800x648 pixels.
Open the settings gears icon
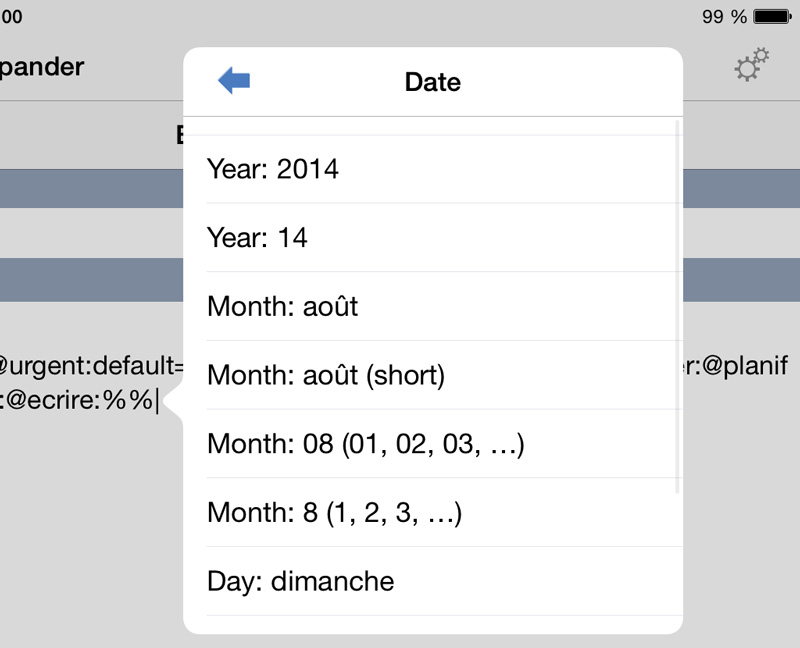(752, 65)
